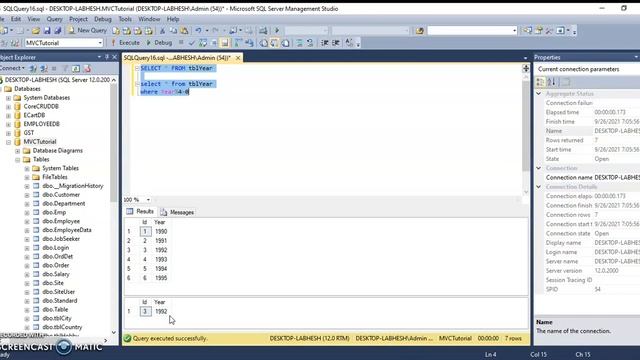The image size is (640, 360).
Task: Collapse the Tables folder node
Action: pyautogui.click(x=18, y=160)
